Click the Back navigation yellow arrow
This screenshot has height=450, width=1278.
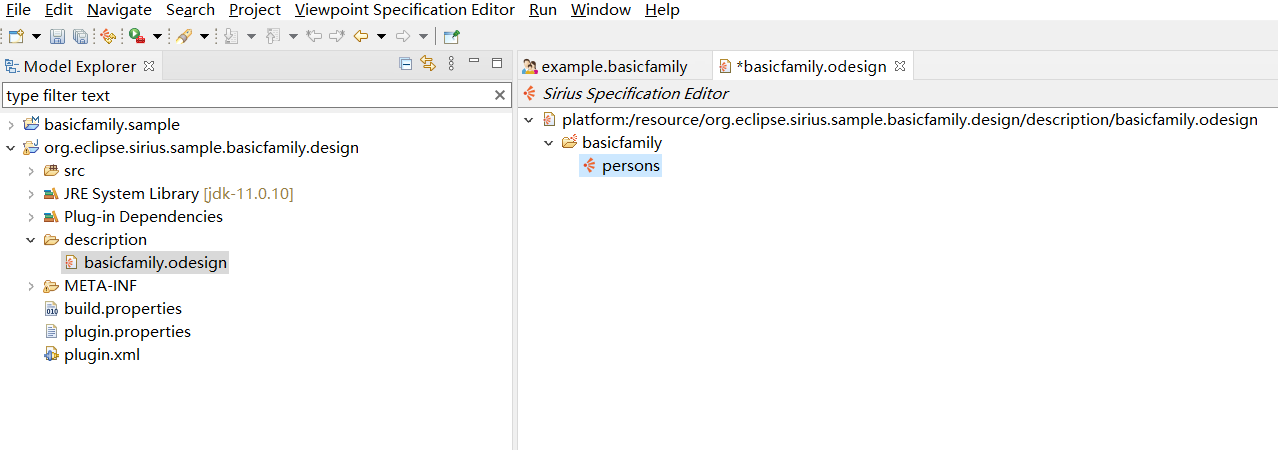pos(361,36)
